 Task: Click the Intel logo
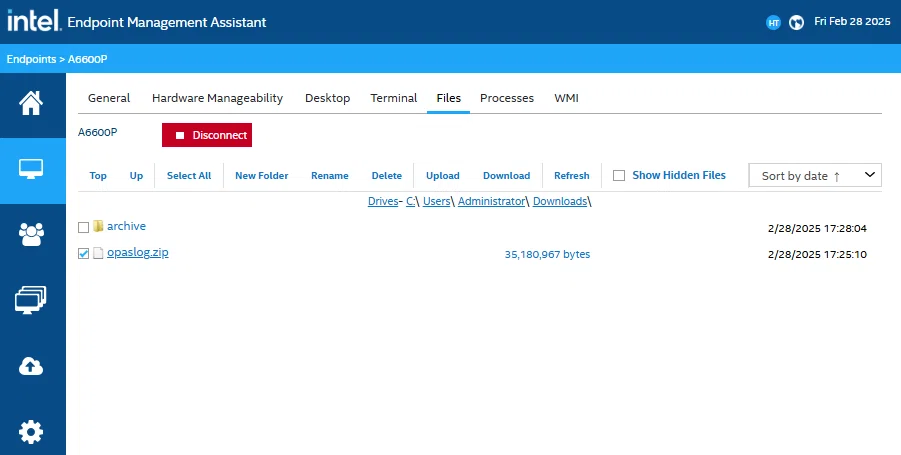point(34,21)
